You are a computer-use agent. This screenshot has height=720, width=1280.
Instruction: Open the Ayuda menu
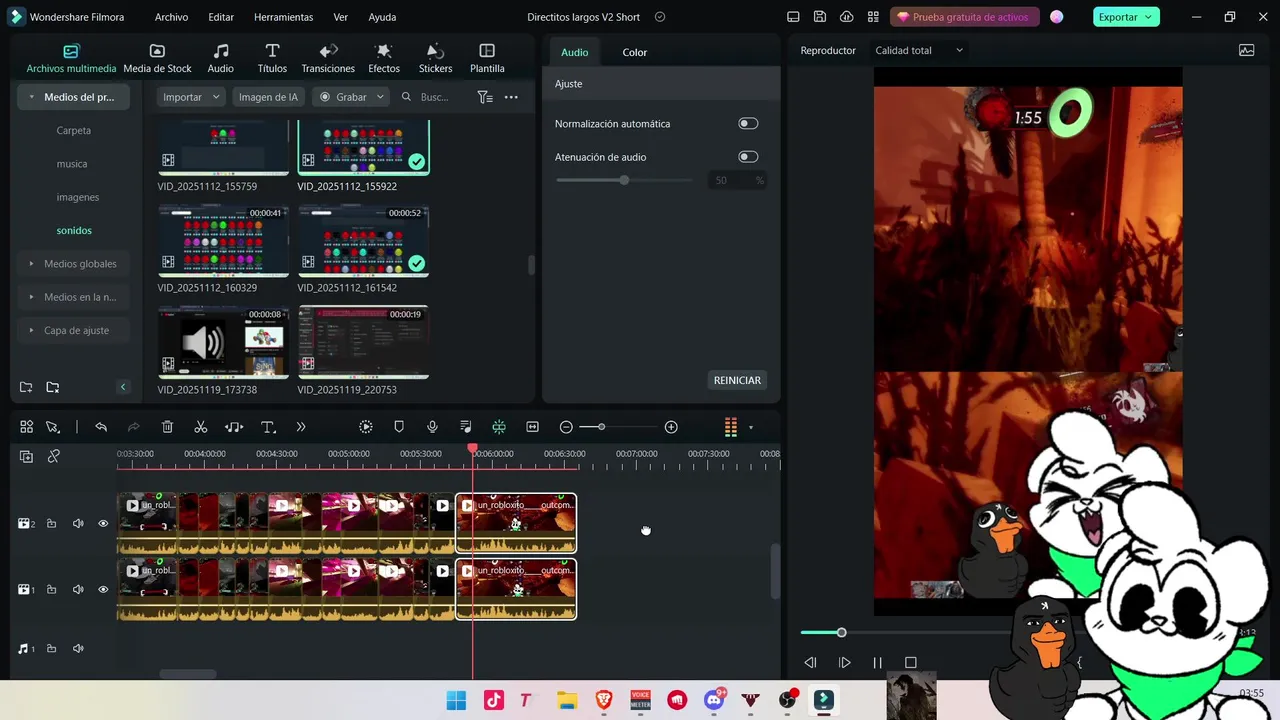pyautogui.click(x=382, y=17)
